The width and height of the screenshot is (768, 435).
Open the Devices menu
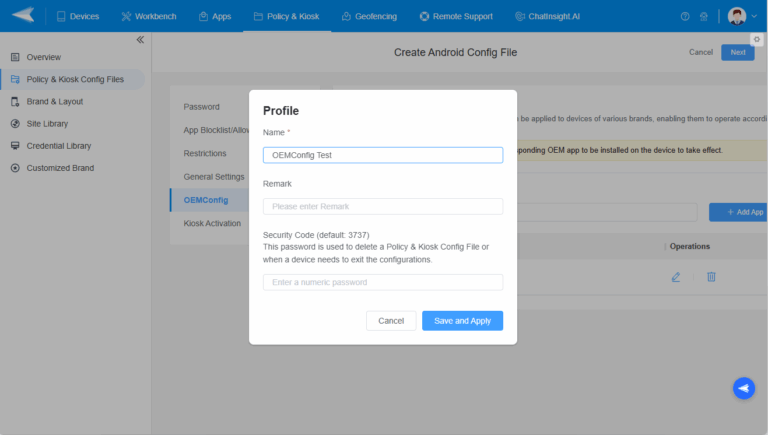tap(78, 16)
